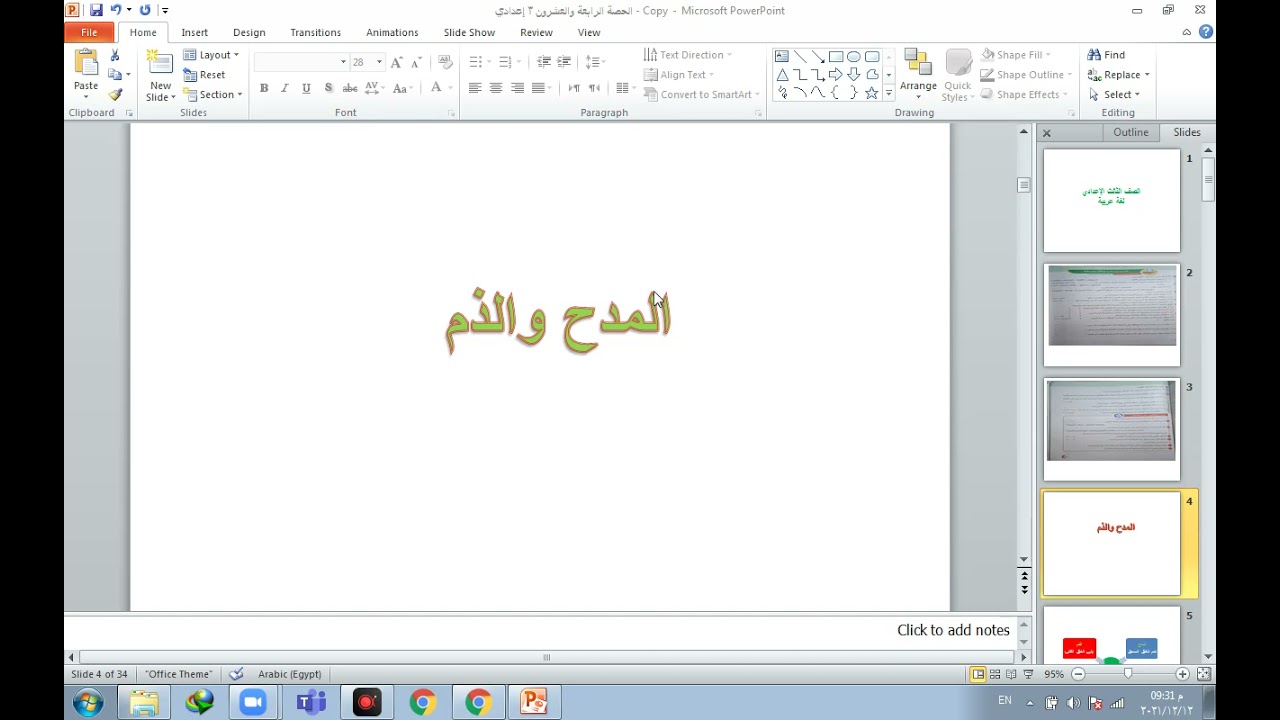
Task: Toggle Underline formatting
Action: click(x=306, y=88)
